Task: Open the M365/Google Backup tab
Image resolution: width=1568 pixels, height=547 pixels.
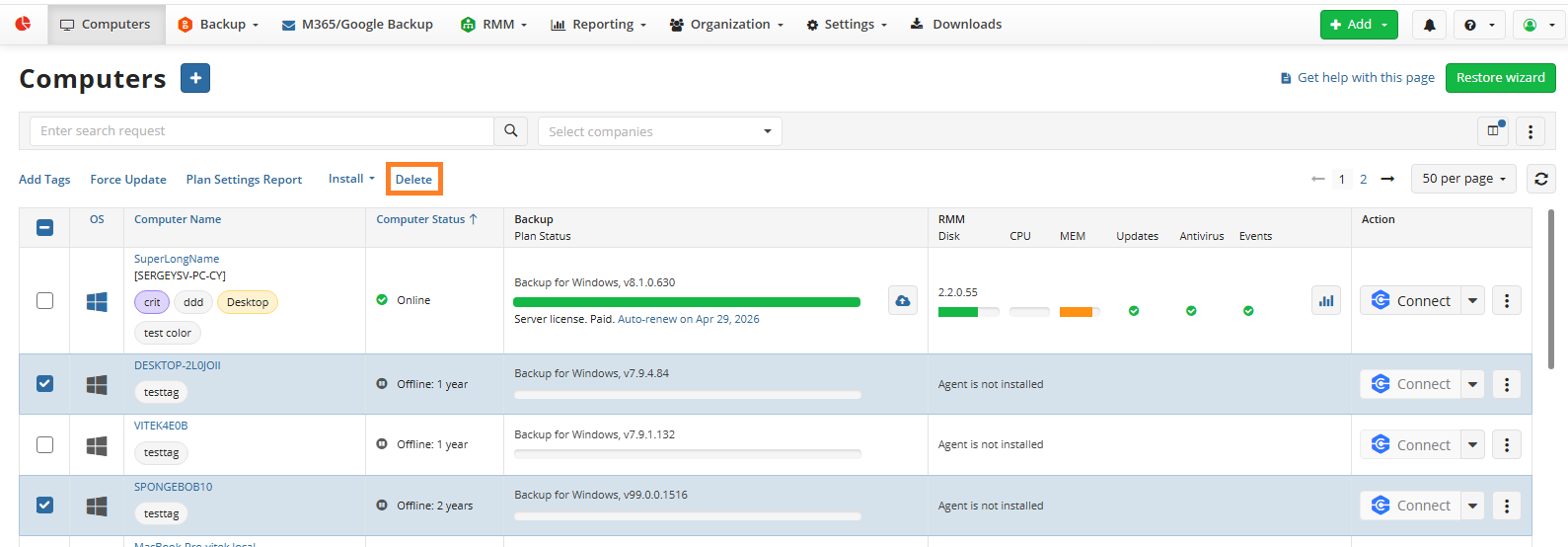Action: [x=357, y=25]
